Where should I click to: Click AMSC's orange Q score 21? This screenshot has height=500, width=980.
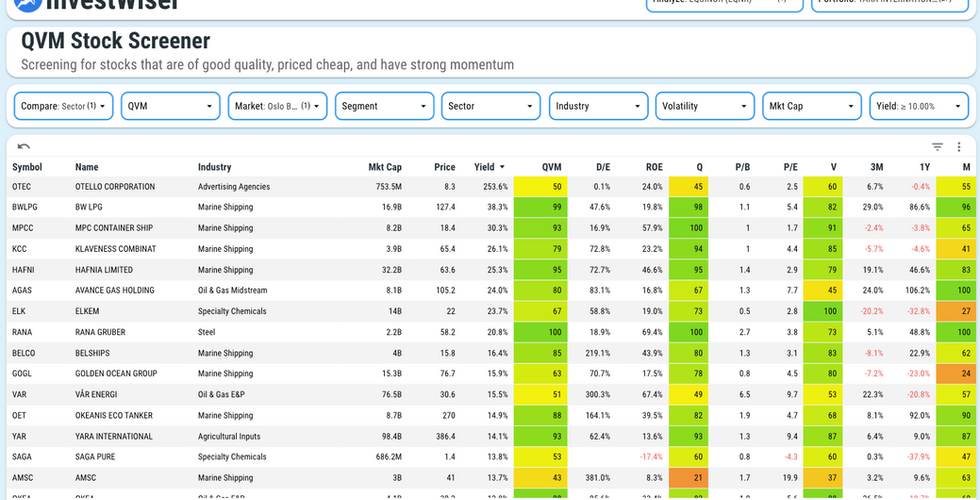click(x=689, y=478)
